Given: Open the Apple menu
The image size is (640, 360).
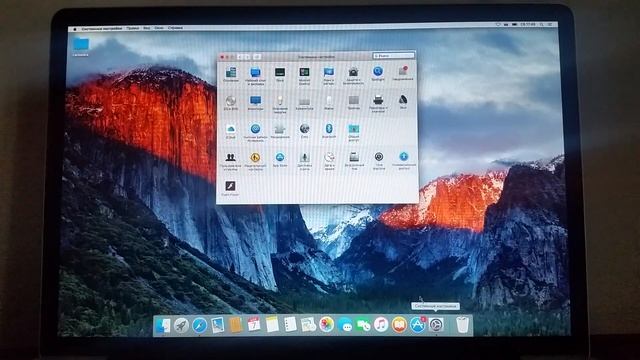Looking at the screenshot, I should 75,29.
